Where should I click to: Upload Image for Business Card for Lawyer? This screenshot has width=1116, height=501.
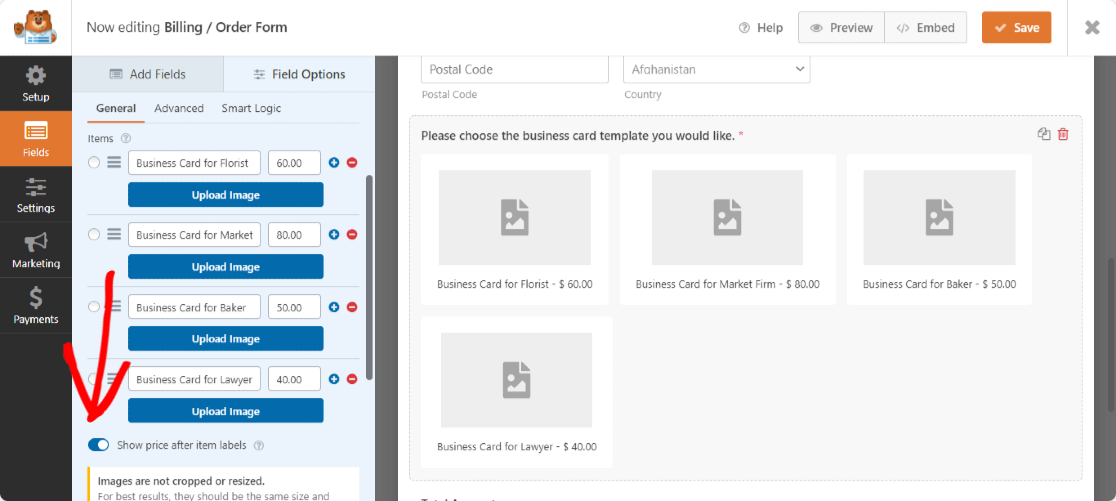[226, 411]
